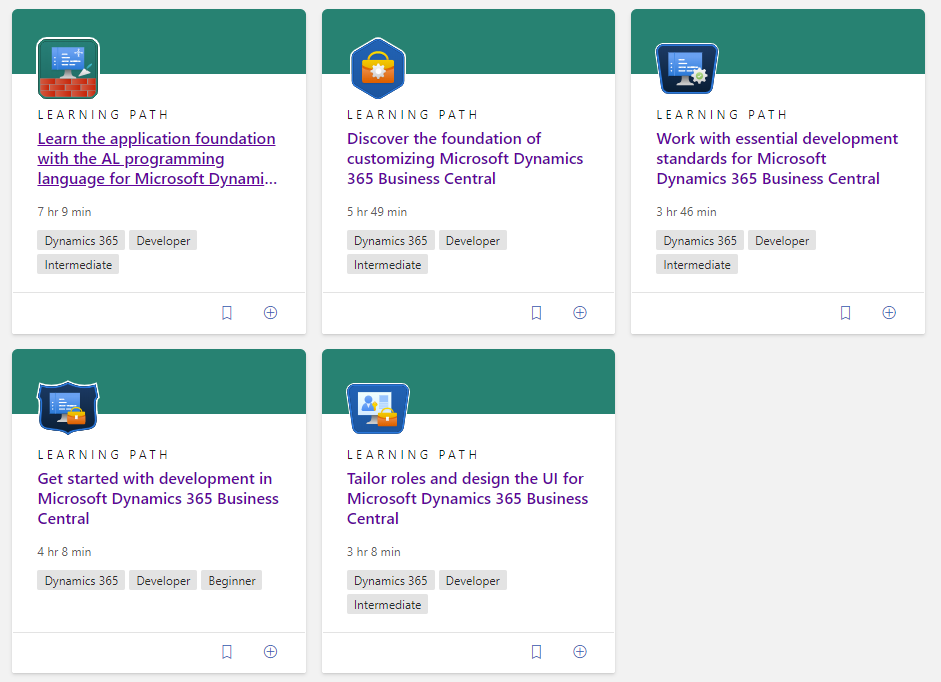Click Dynamics 365 tag on 'essential development standards' card
This screenshot has height=682, width=941.
point(700,241)
